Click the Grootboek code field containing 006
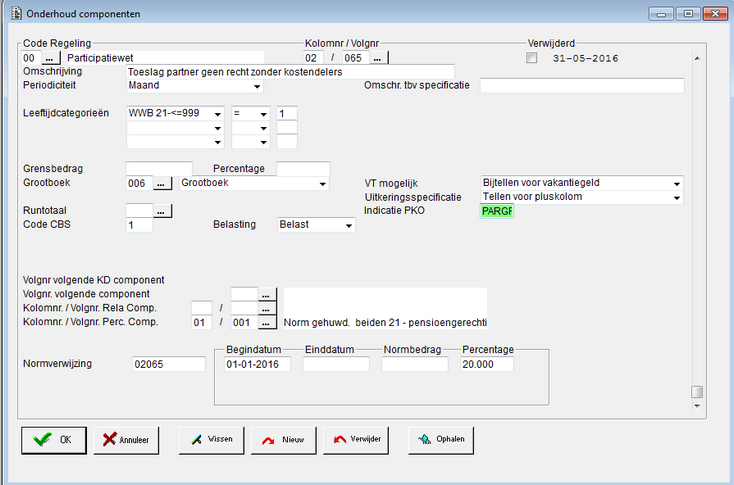Image resolution: width=734 pixels, height=485 pixels. click(139, 183)
